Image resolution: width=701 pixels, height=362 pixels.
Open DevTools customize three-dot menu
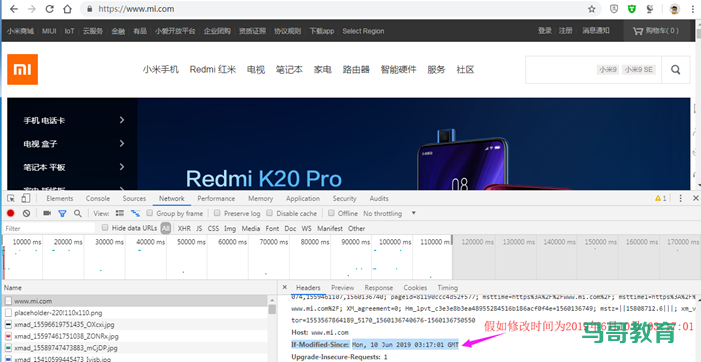click(680, 198)
